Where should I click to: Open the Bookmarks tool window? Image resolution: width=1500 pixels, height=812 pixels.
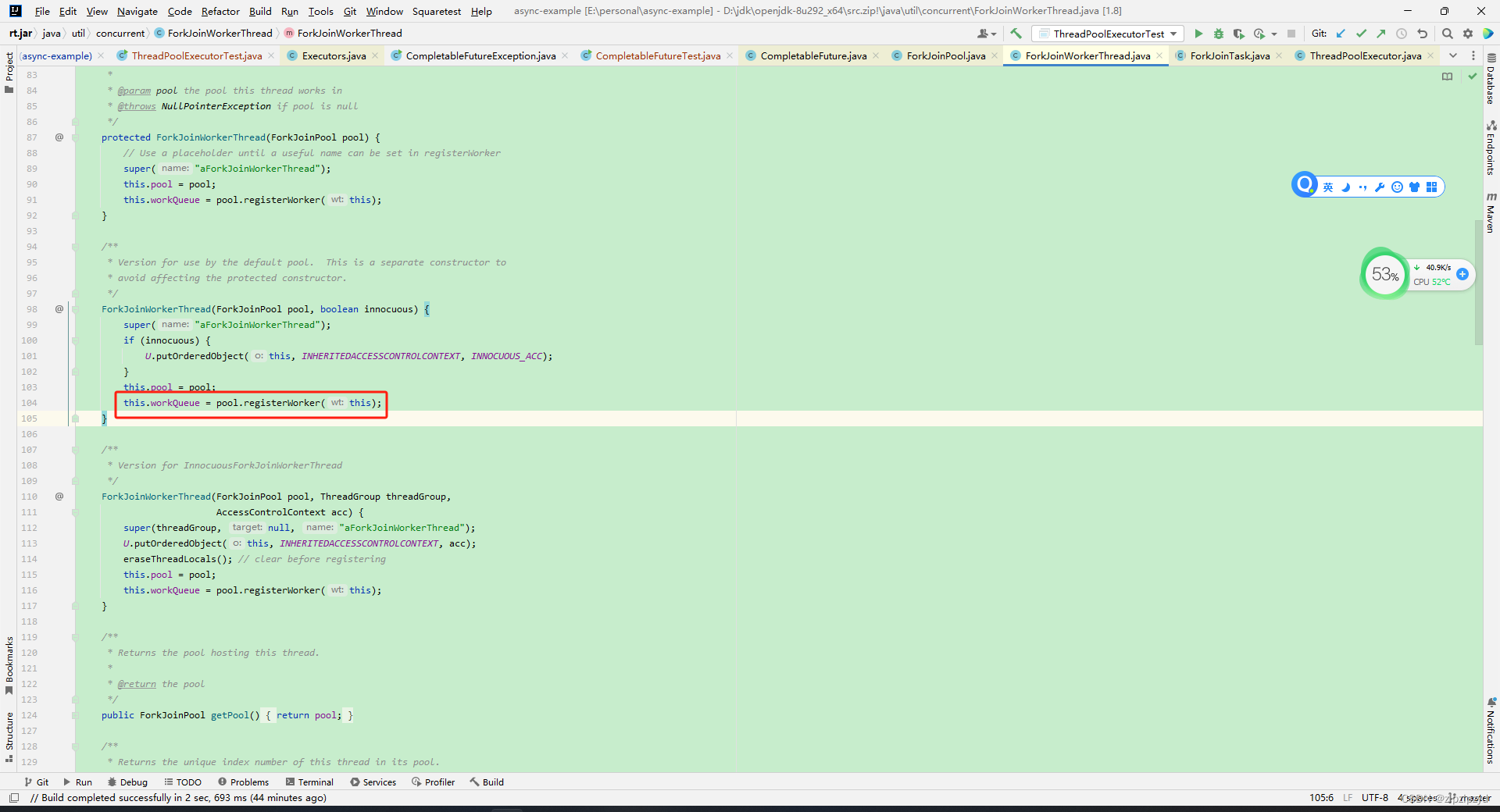9,665
